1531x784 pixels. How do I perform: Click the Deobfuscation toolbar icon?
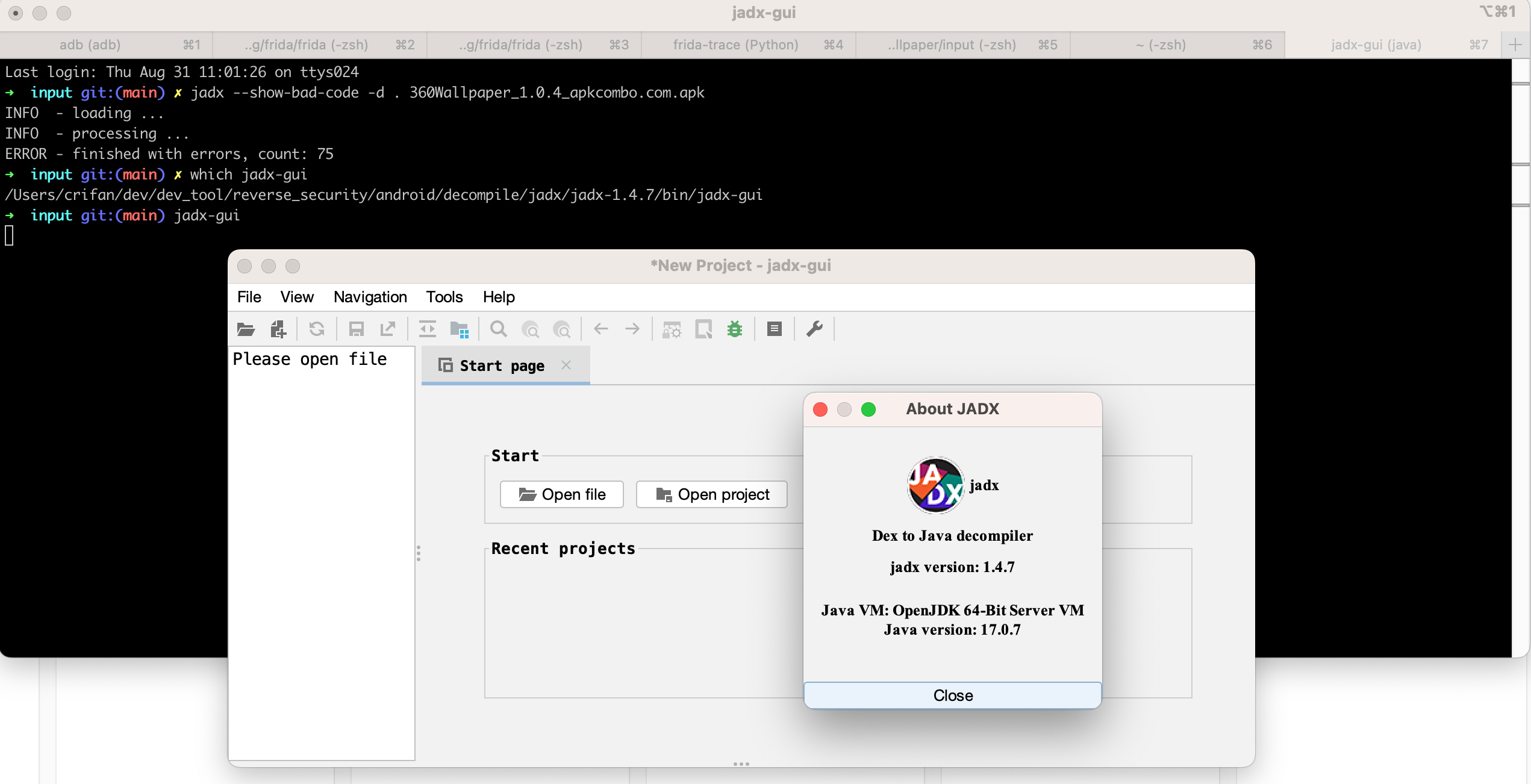[x=672, y=329]
